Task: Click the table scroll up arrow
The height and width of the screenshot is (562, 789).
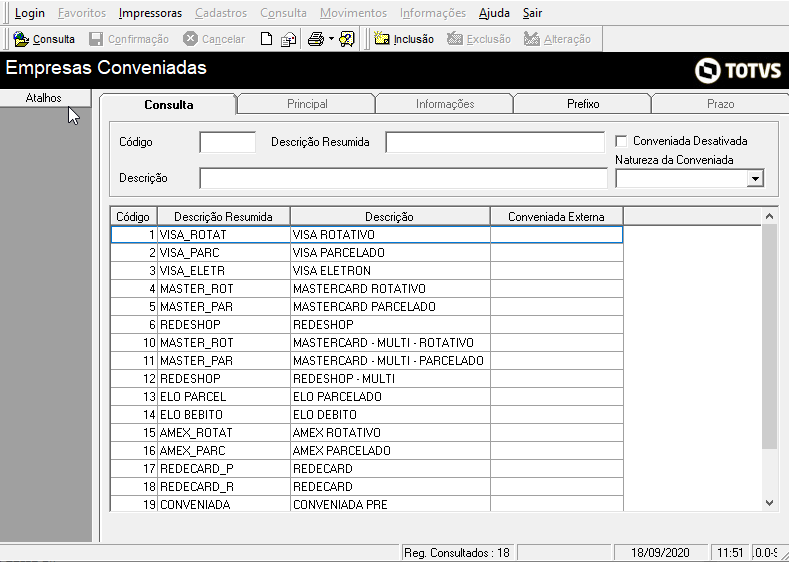Action: pos(769,216)
